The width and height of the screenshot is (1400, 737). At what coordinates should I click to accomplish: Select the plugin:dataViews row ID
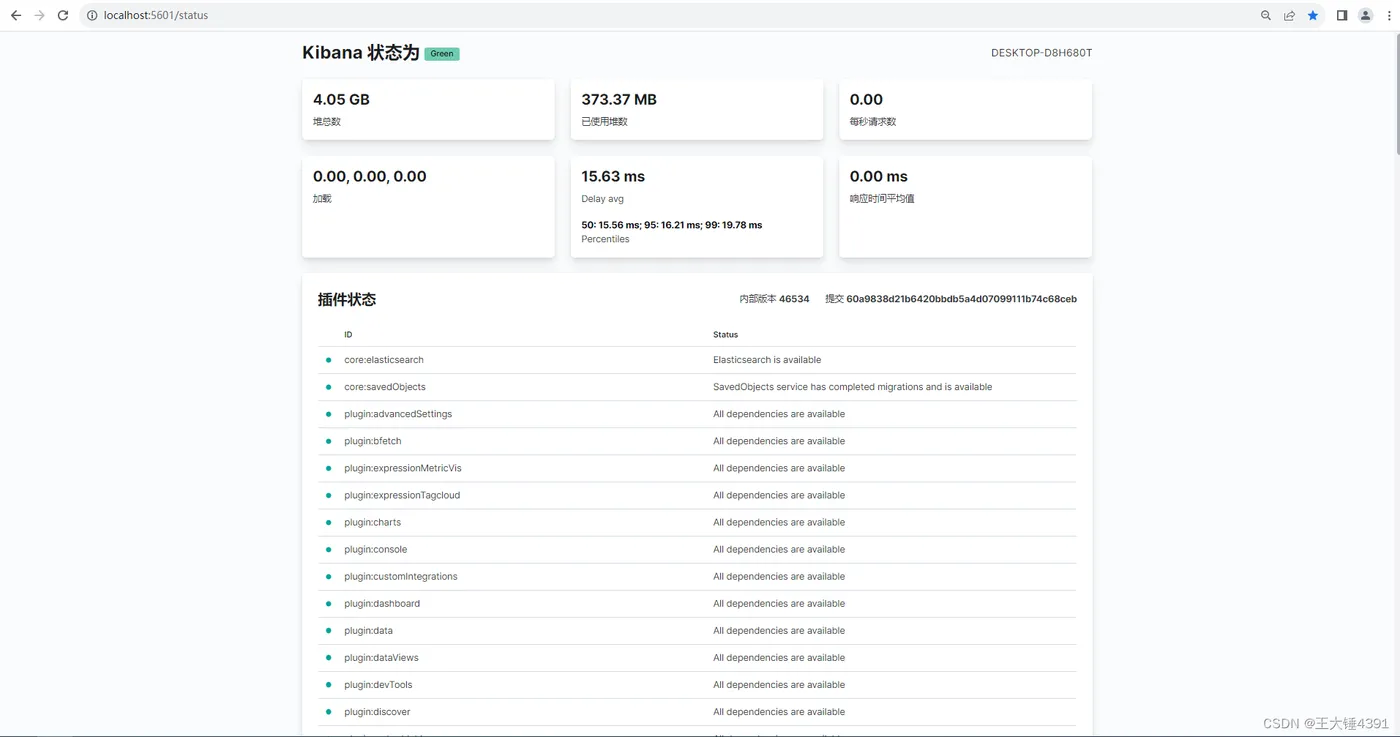click(381, 657)
